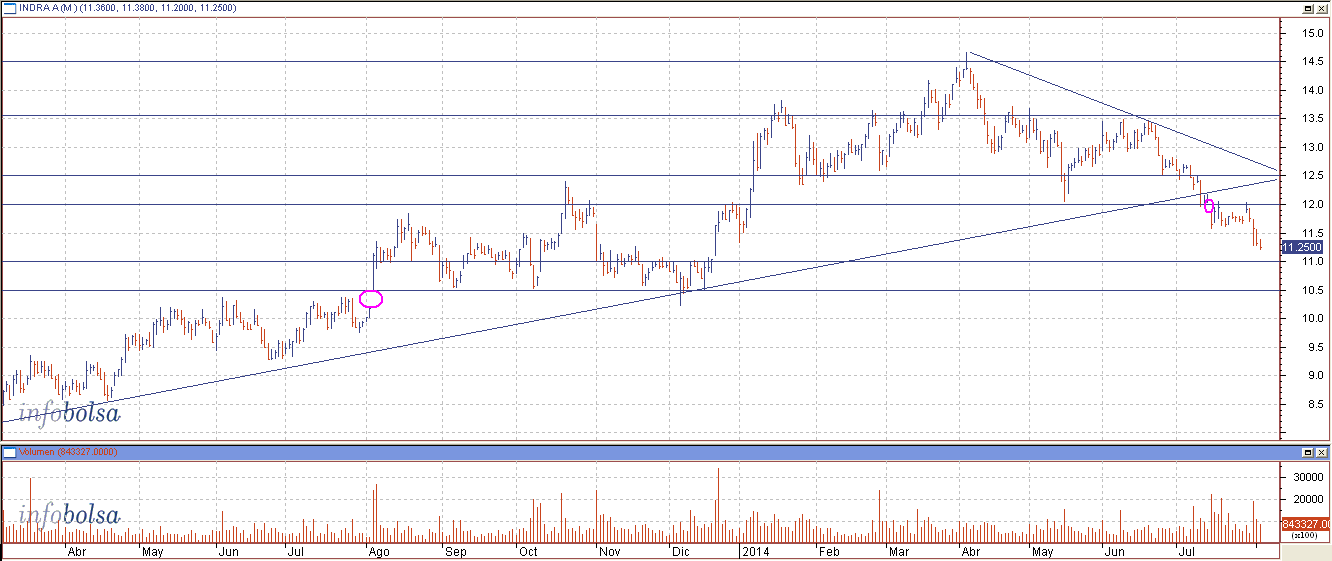The image size is (1332, 561).
Task: Maximize the Volumen panel
Action: [1308, 452]
